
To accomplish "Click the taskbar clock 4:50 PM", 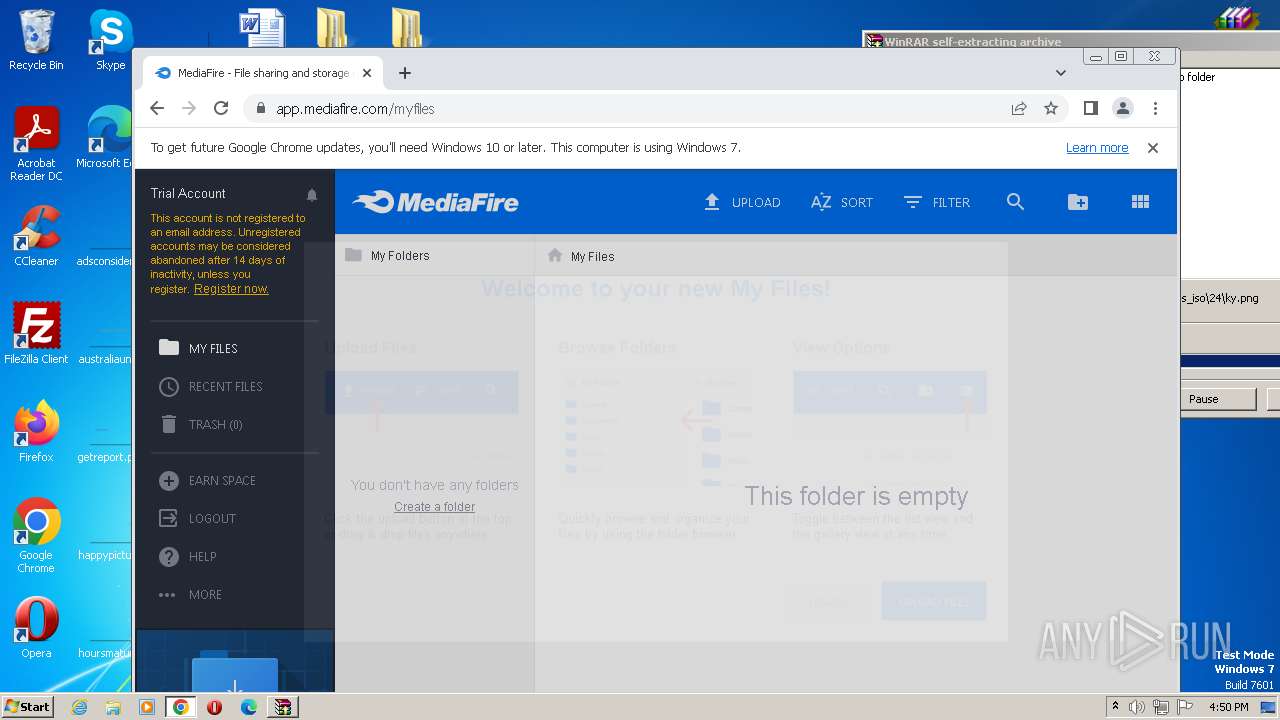I will (1228, 707).
